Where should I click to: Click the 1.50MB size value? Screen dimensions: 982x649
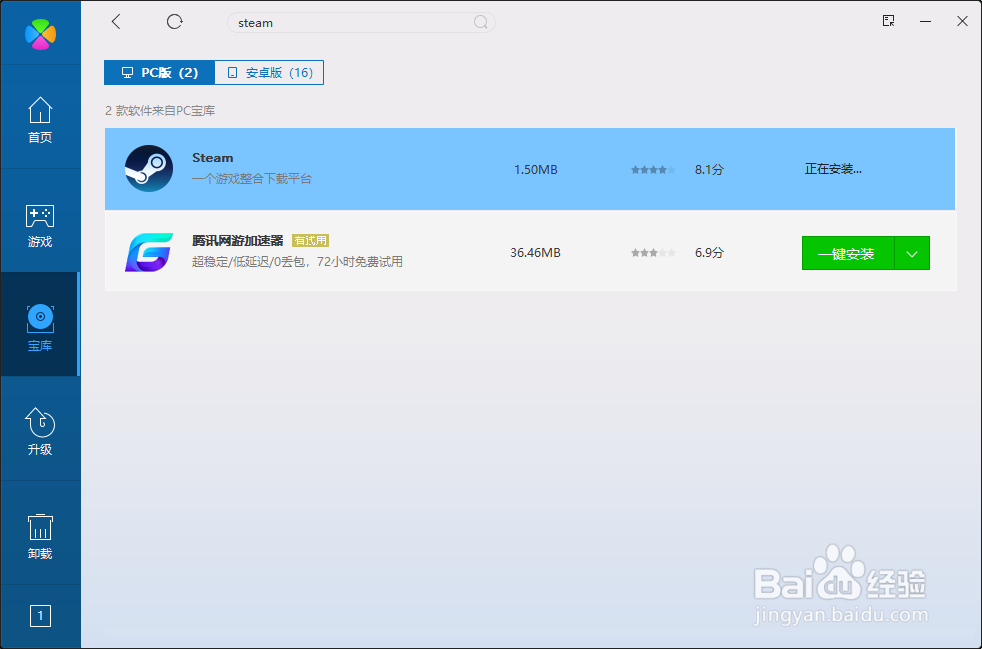coord(535,170)
